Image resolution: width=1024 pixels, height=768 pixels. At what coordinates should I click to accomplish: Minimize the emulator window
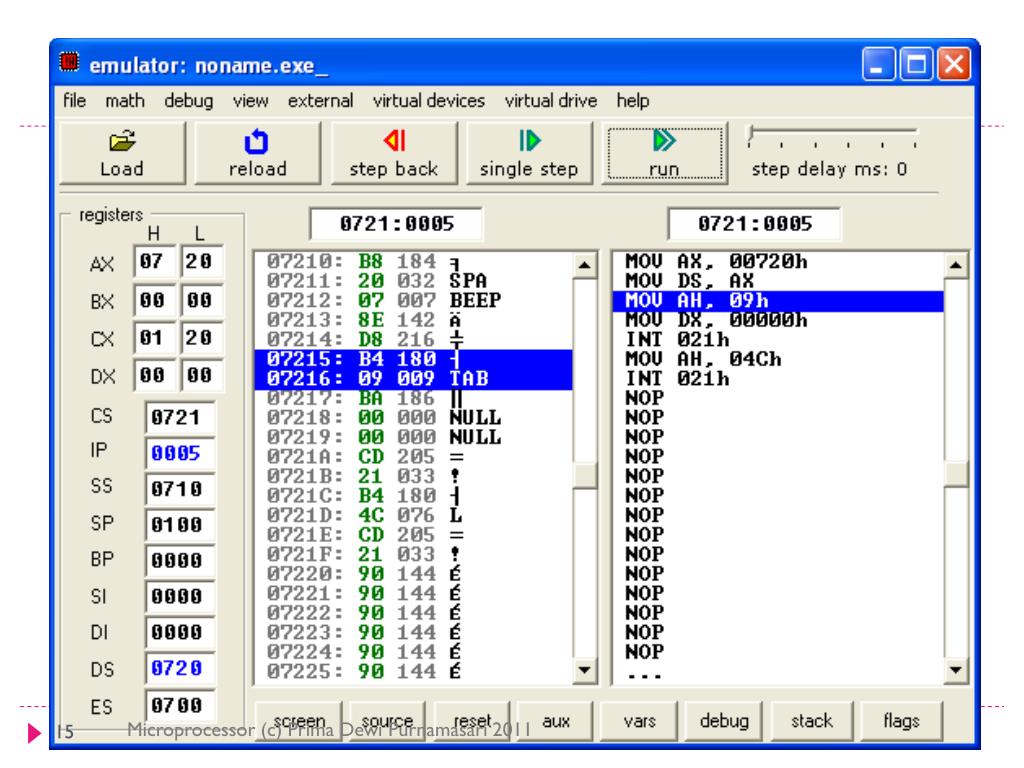878,65
